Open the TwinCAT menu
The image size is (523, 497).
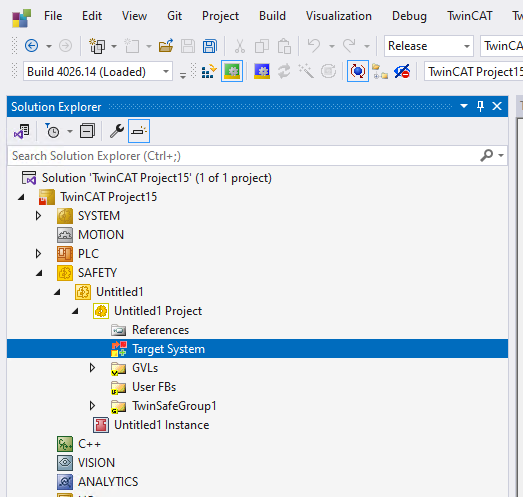[469, 16]
